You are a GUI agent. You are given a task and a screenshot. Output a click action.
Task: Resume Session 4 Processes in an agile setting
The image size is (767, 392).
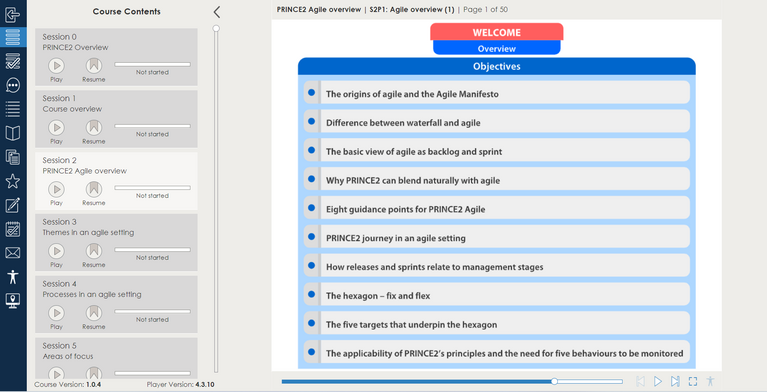click(94, 312)
